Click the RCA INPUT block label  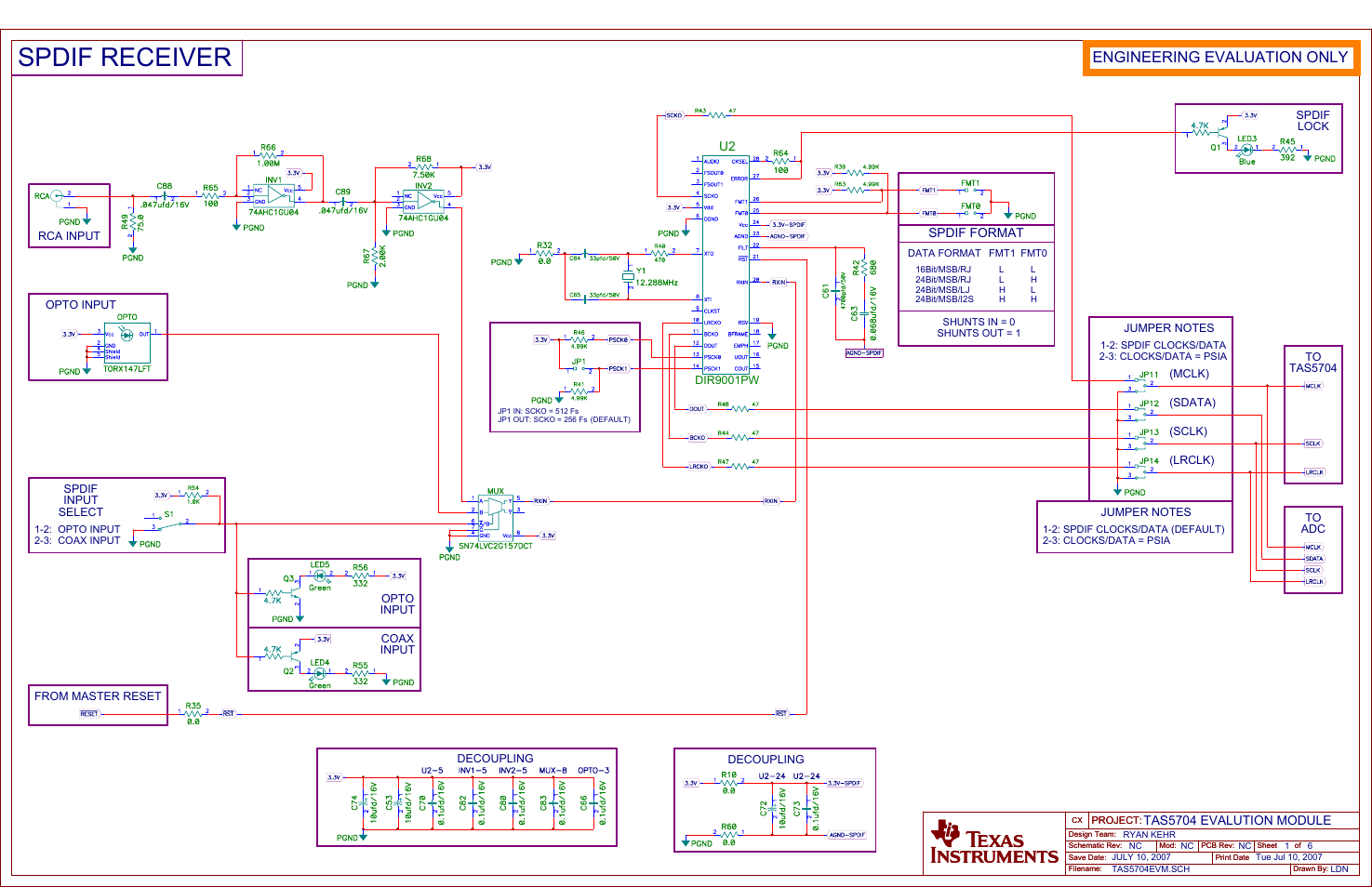[69, 236]
